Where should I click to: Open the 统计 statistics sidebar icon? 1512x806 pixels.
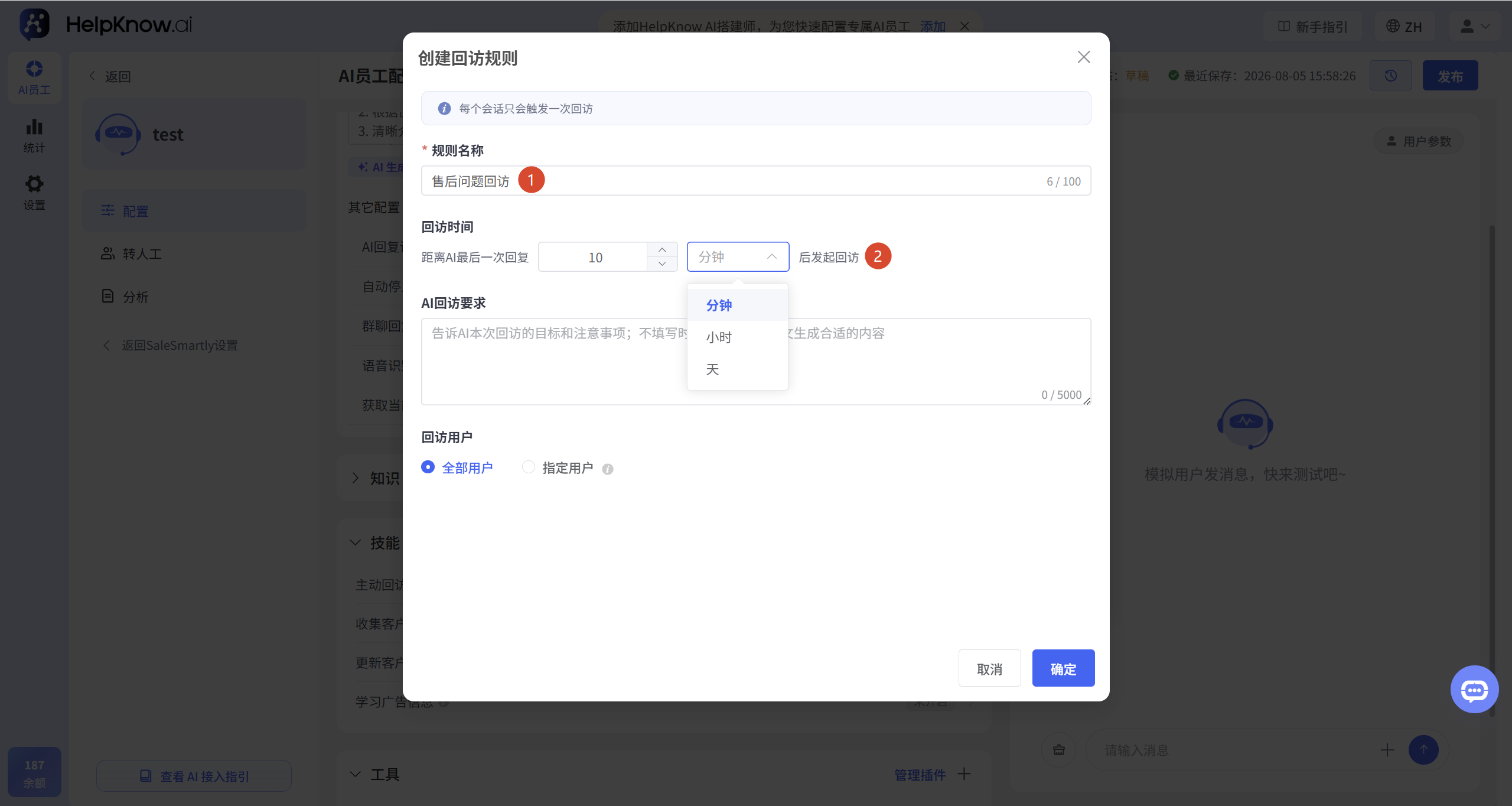pyautogui.click(x=34, y=135)
